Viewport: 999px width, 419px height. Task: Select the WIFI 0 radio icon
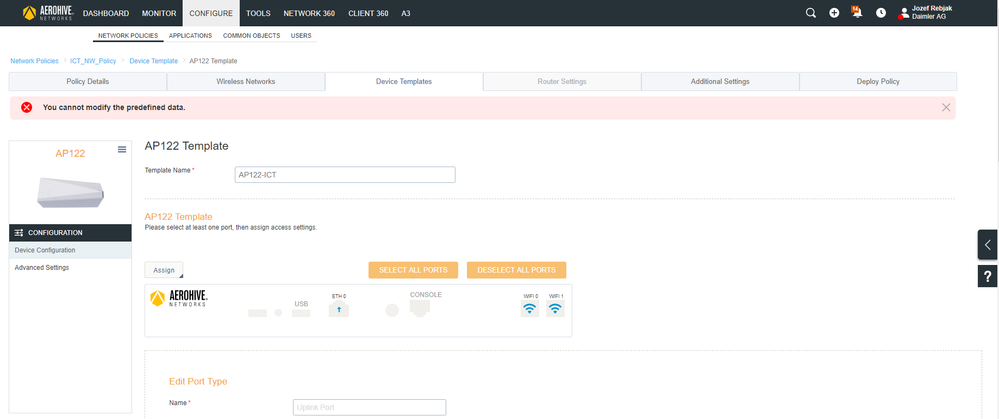(x=529, y=309)
